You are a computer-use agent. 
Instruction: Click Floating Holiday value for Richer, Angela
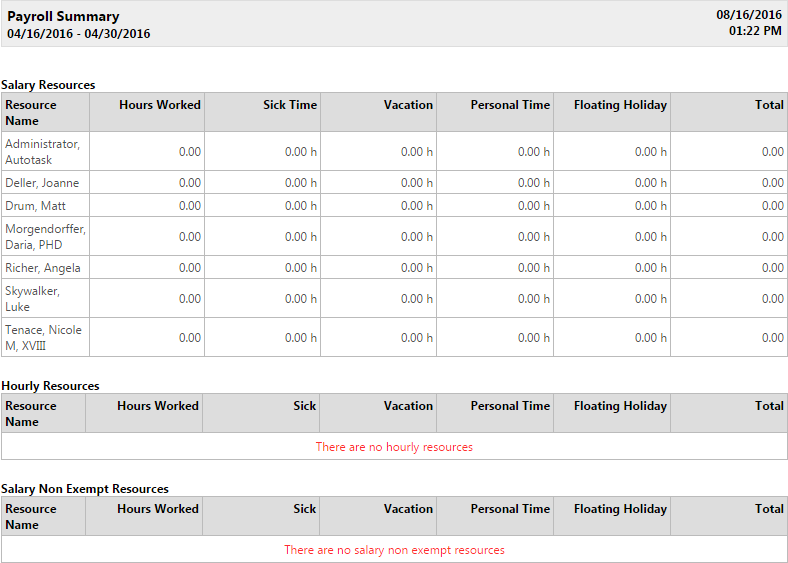tap(650, 267)
